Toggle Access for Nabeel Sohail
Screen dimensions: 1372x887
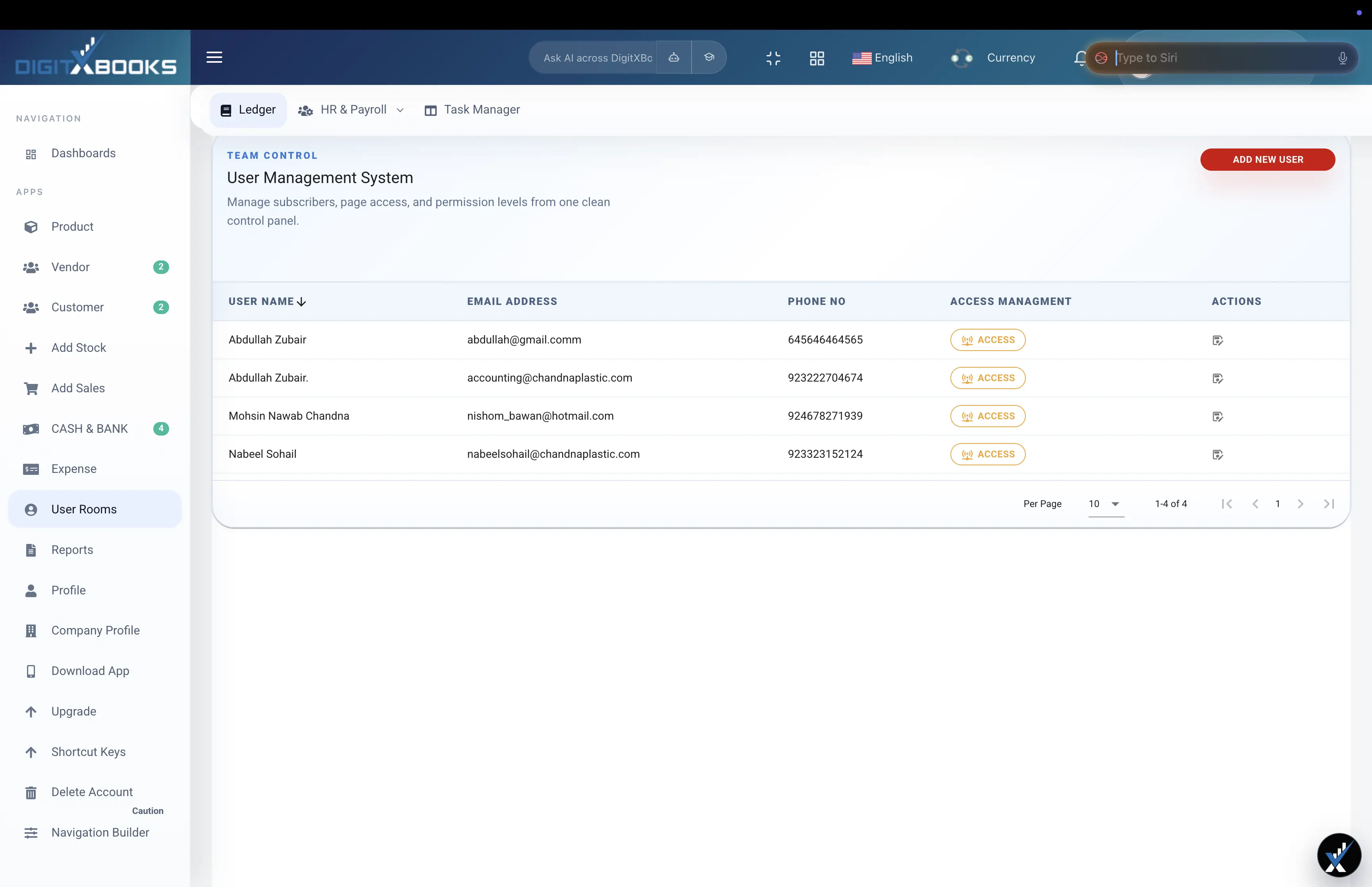click(987, 454)
